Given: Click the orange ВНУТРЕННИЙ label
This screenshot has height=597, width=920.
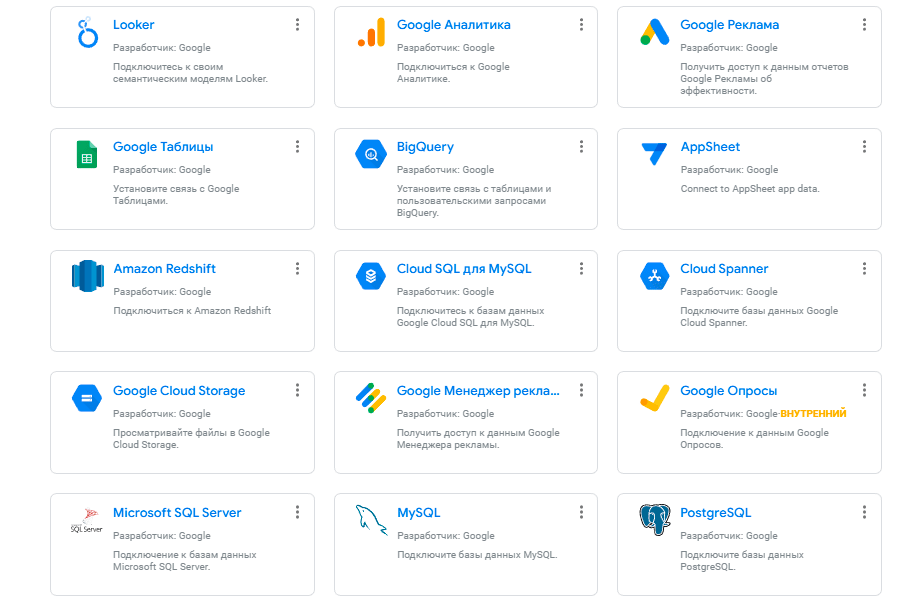Looking at the screenshot, I should (813, 413).
